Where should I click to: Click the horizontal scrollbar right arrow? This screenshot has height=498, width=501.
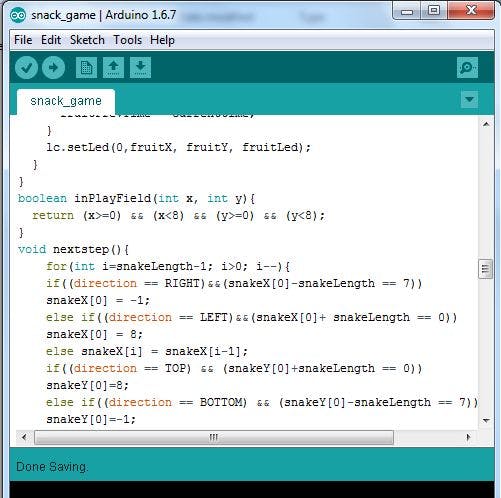click(468, 437)
